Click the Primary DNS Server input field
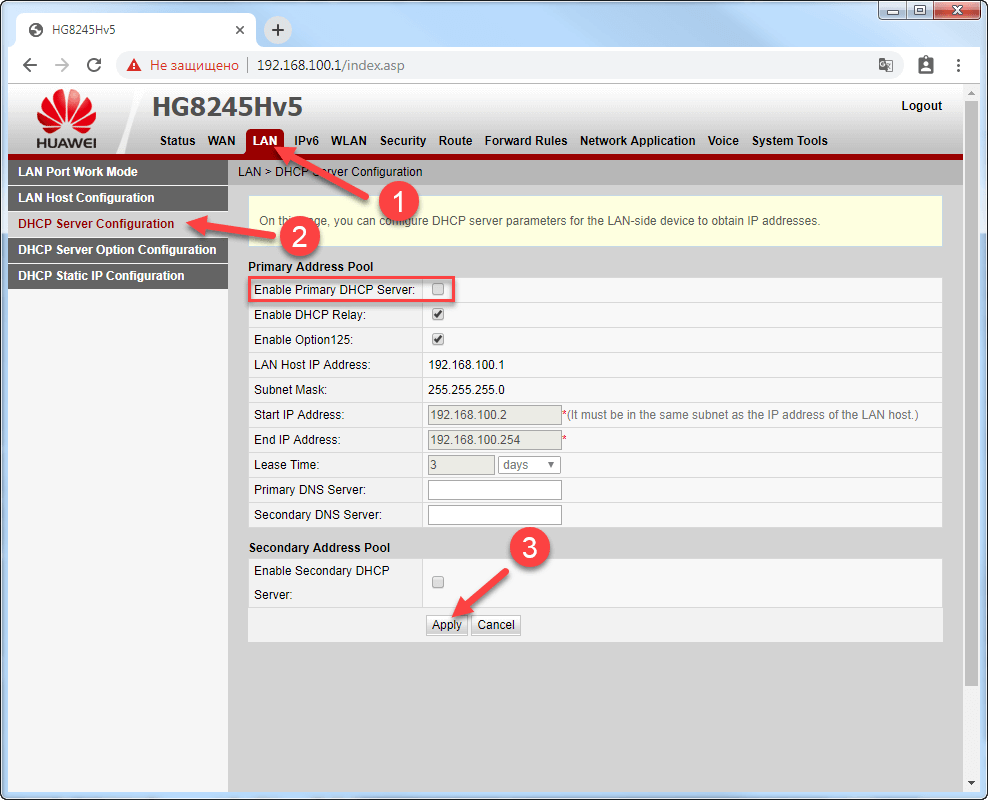The height and width of the screenshot is (800, 988). click(x=494, y=489)
